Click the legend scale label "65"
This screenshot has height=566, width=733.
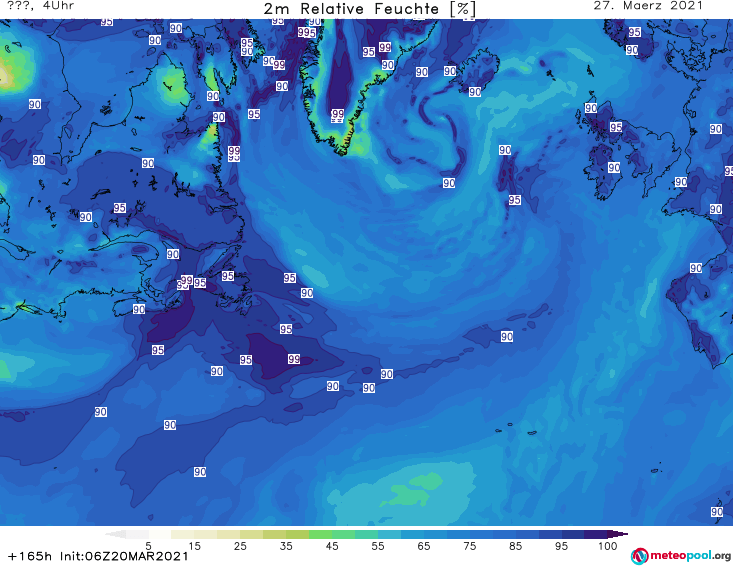point(424,546)
